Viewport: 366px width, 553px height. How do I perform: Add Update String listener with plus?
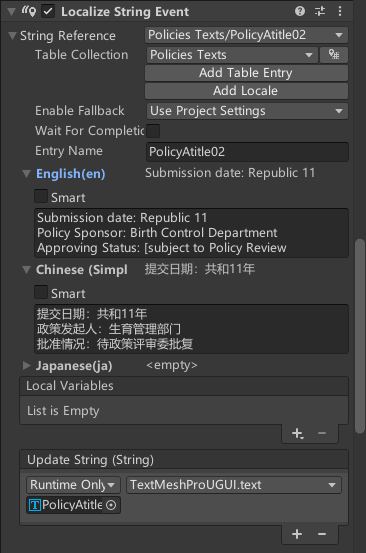[x=297, y=534]
